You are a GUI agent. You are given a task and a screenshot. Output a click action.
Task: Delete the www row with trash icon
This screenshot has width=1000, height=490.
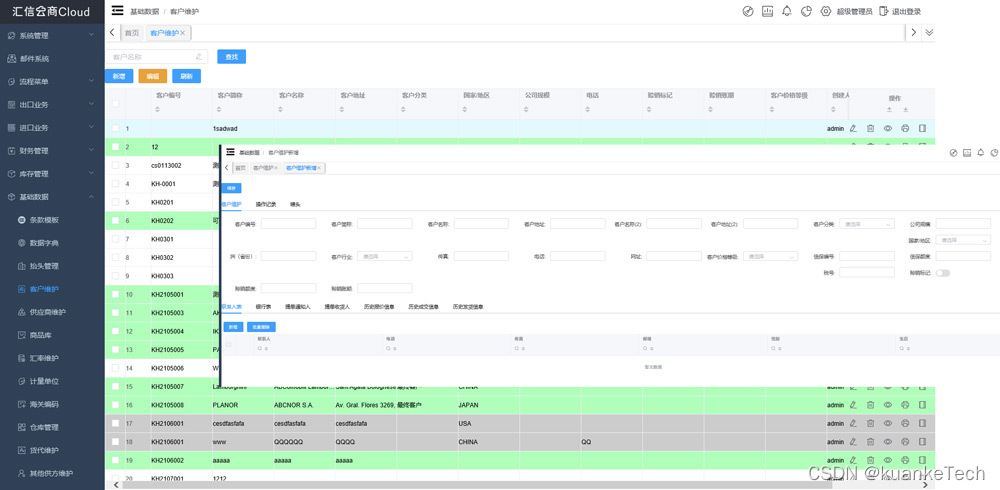871,442
